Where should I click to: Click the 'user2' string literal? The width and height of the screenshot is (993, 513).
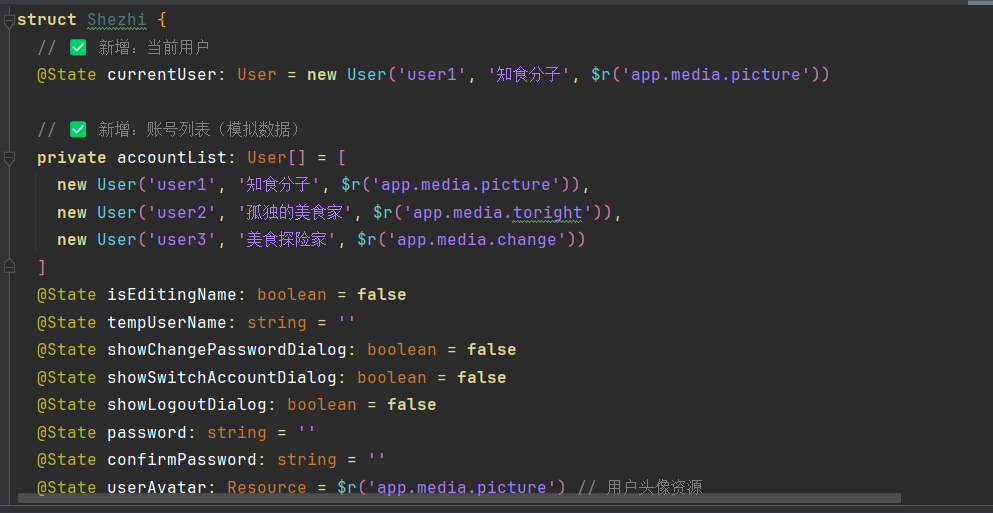point(182,212)
